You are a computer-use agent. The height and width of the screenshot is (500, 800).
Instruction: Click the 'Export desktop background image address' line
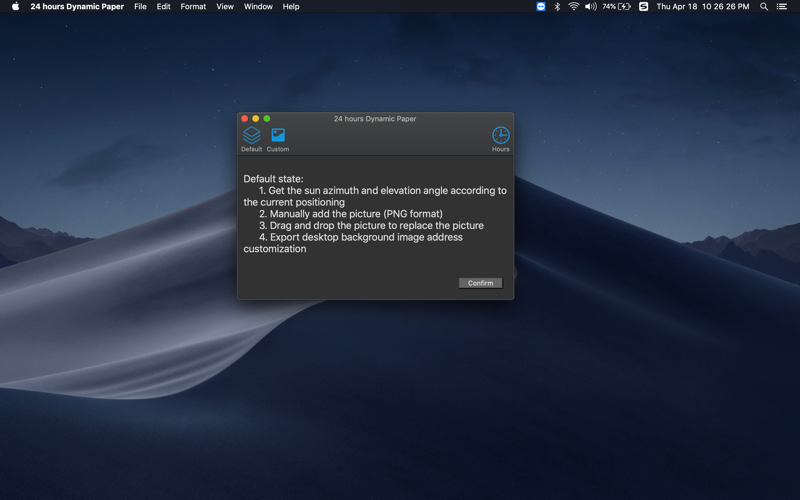[361, 237]
